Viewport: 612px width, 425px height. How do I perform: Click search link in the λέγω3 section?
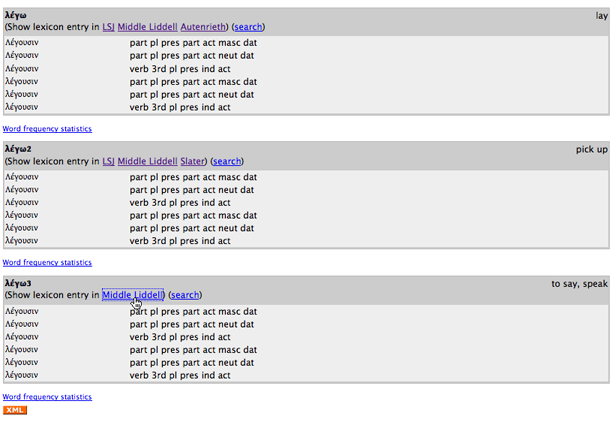185,295
